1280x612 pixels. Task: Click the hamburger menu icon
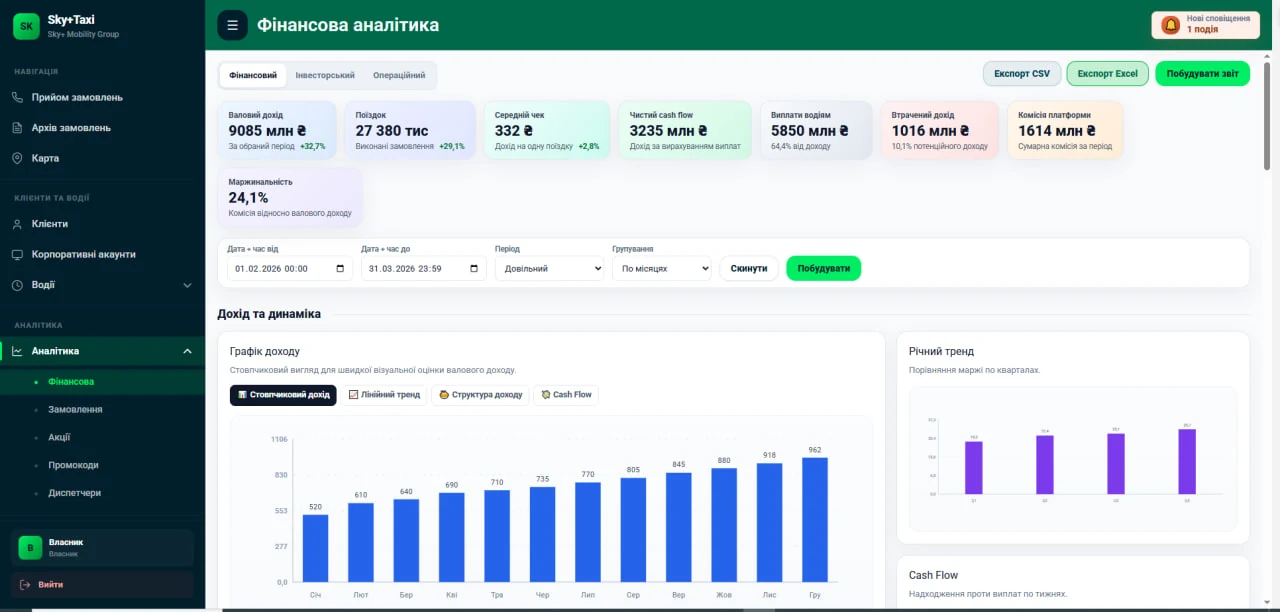232,25
